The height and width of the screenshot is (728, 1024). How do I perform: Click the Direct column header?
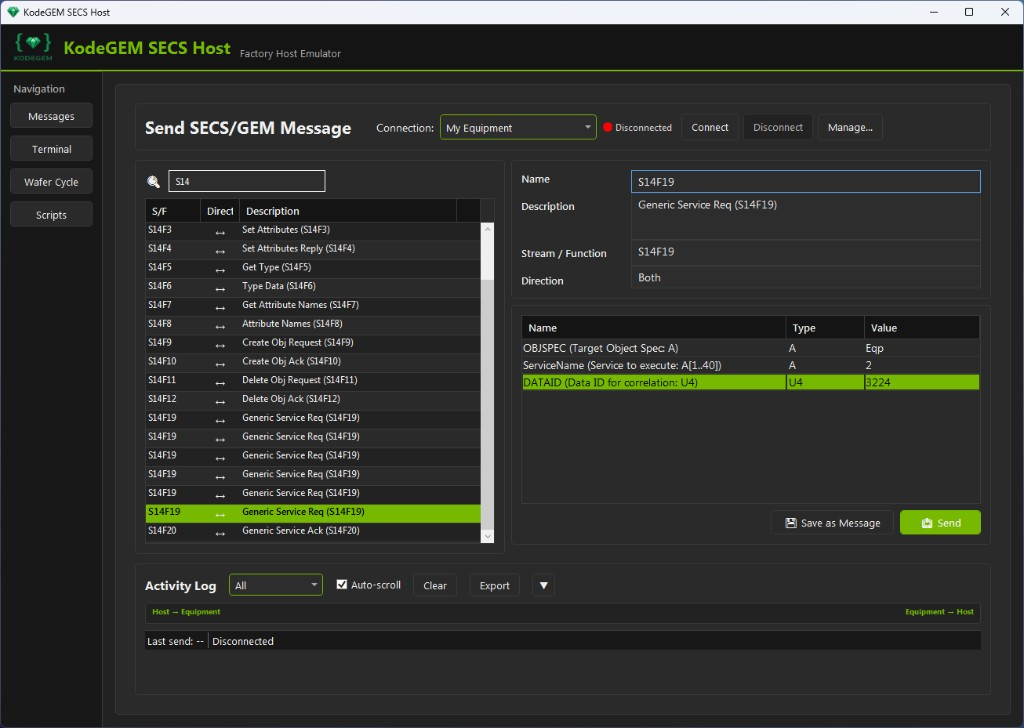(x=220, y=211)
